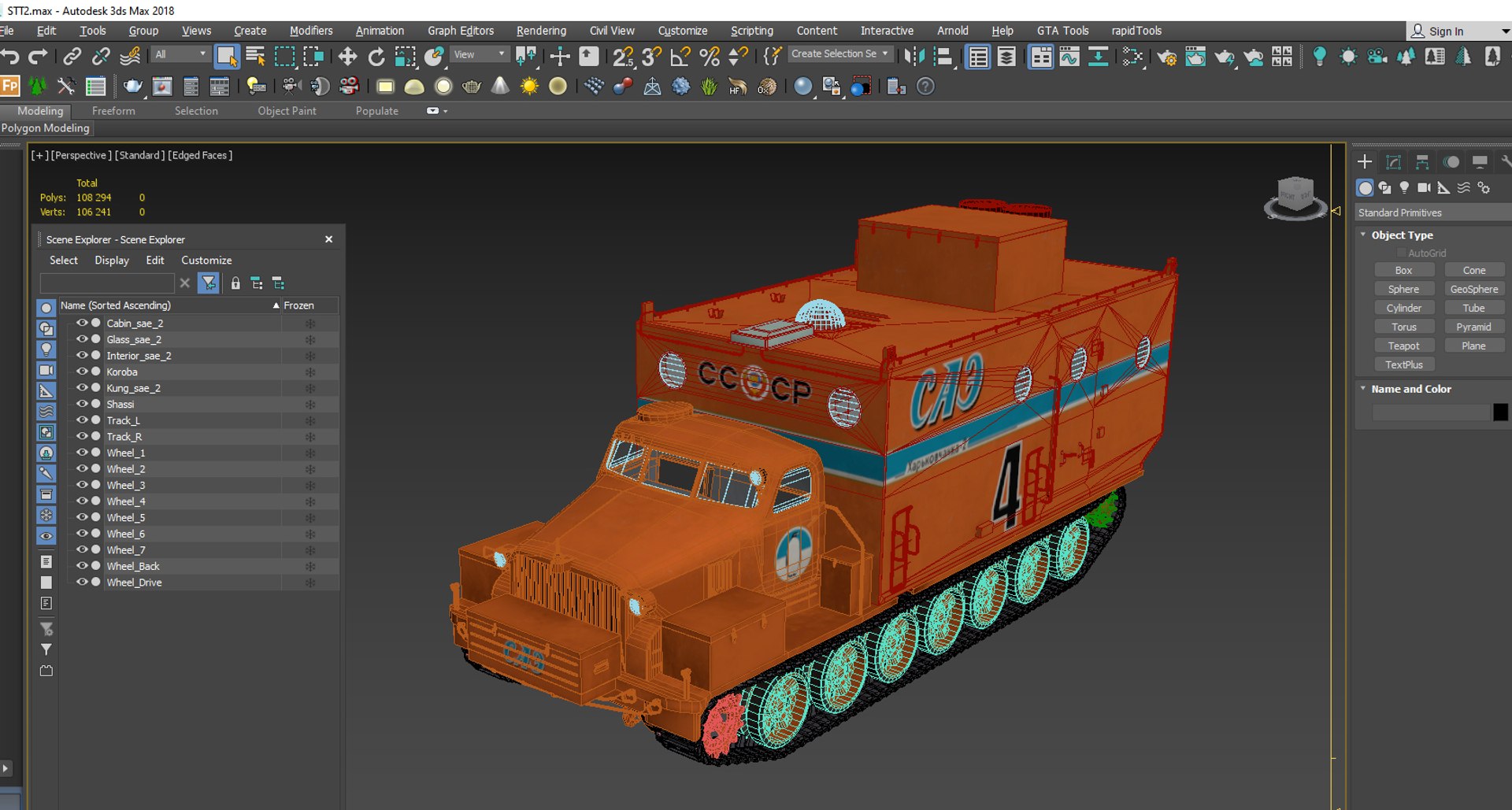Screen dimensions: 1512x810
Task: Hide Wheel_Drive using its eye icon
Action: [81, 583]
